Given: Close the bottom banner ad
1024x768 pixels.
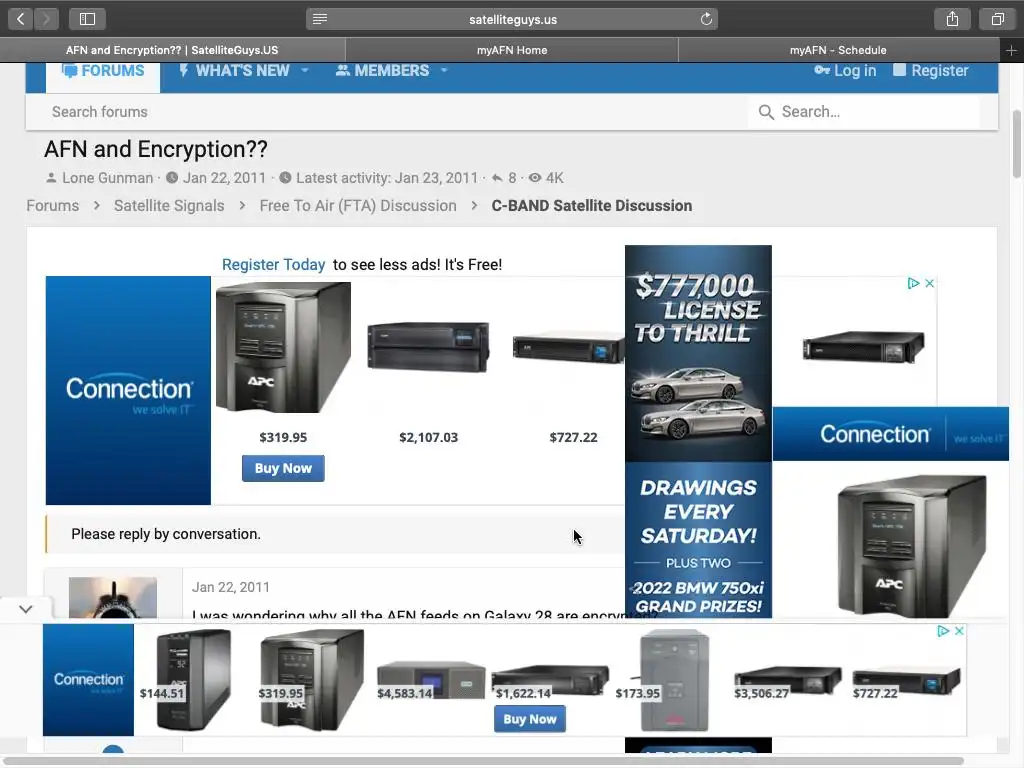Looking at the screenshot, I should click(959, 631).
